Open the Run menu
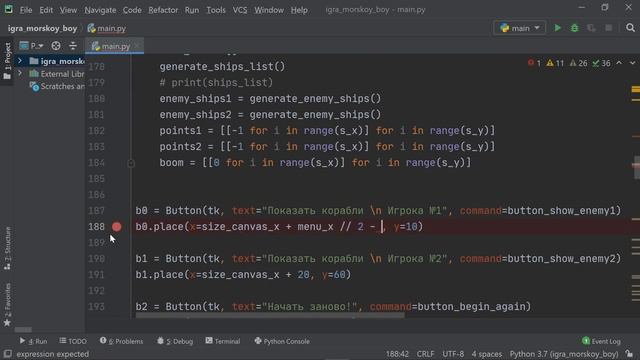The width and height of the screenshot is (640, 360). pyautogui.click(x=191, y=10)
